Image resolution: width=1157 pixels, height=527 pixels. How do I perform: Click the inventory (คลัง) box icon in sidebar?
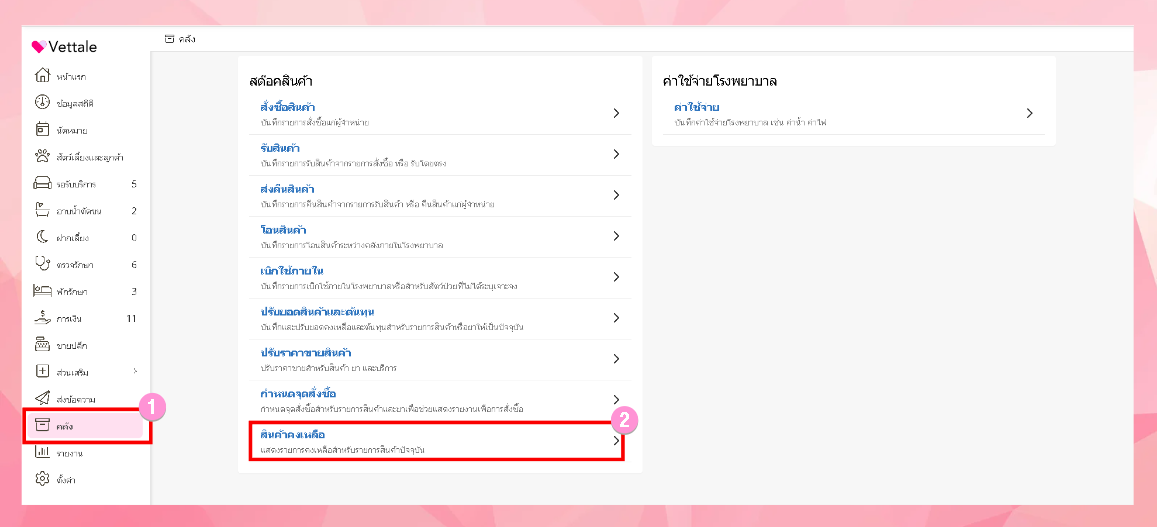[x=43, y=426]
